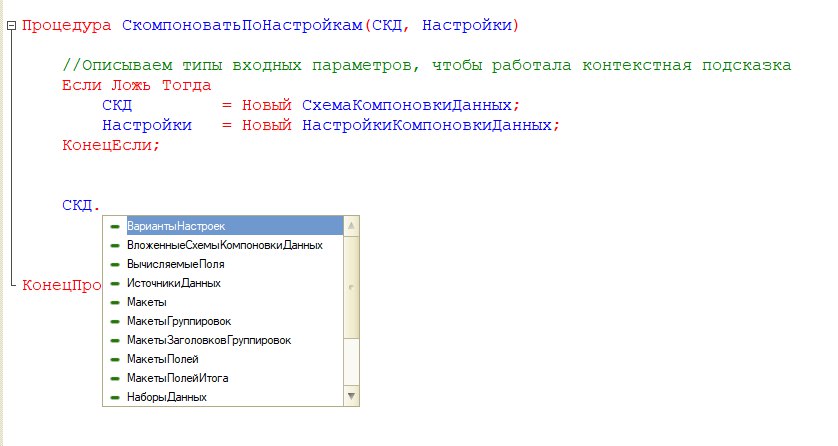Select МакетыГруппировок entry
This screenshot has height=446, width=838.
point(222,321)
